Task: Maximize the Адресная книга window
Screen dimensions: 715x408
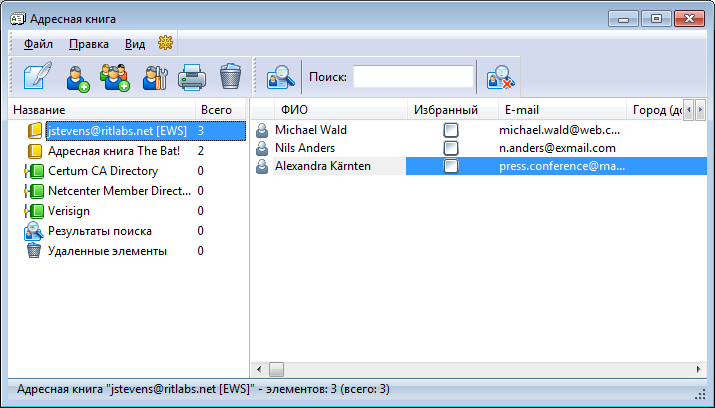Action: pyautogui.click(x=656, y=19)
